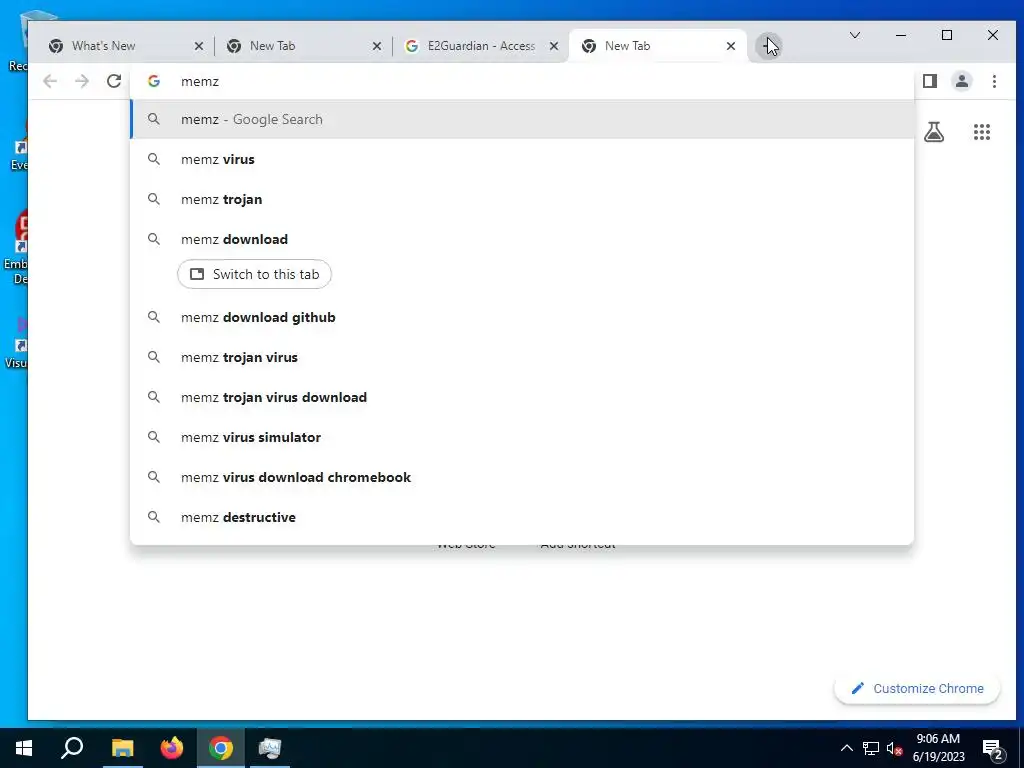
Task: Close the What's New tab
Action: [199, 46]
